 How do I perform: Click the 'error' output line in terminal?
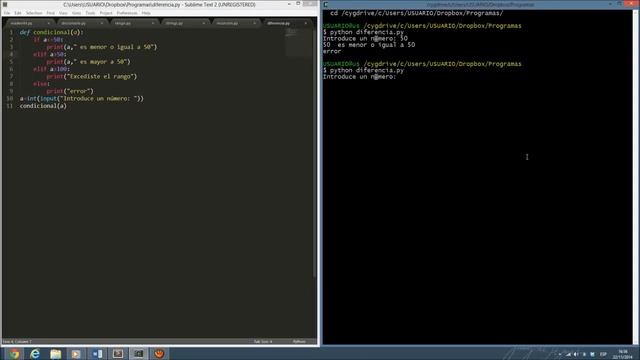click(332, 51)
